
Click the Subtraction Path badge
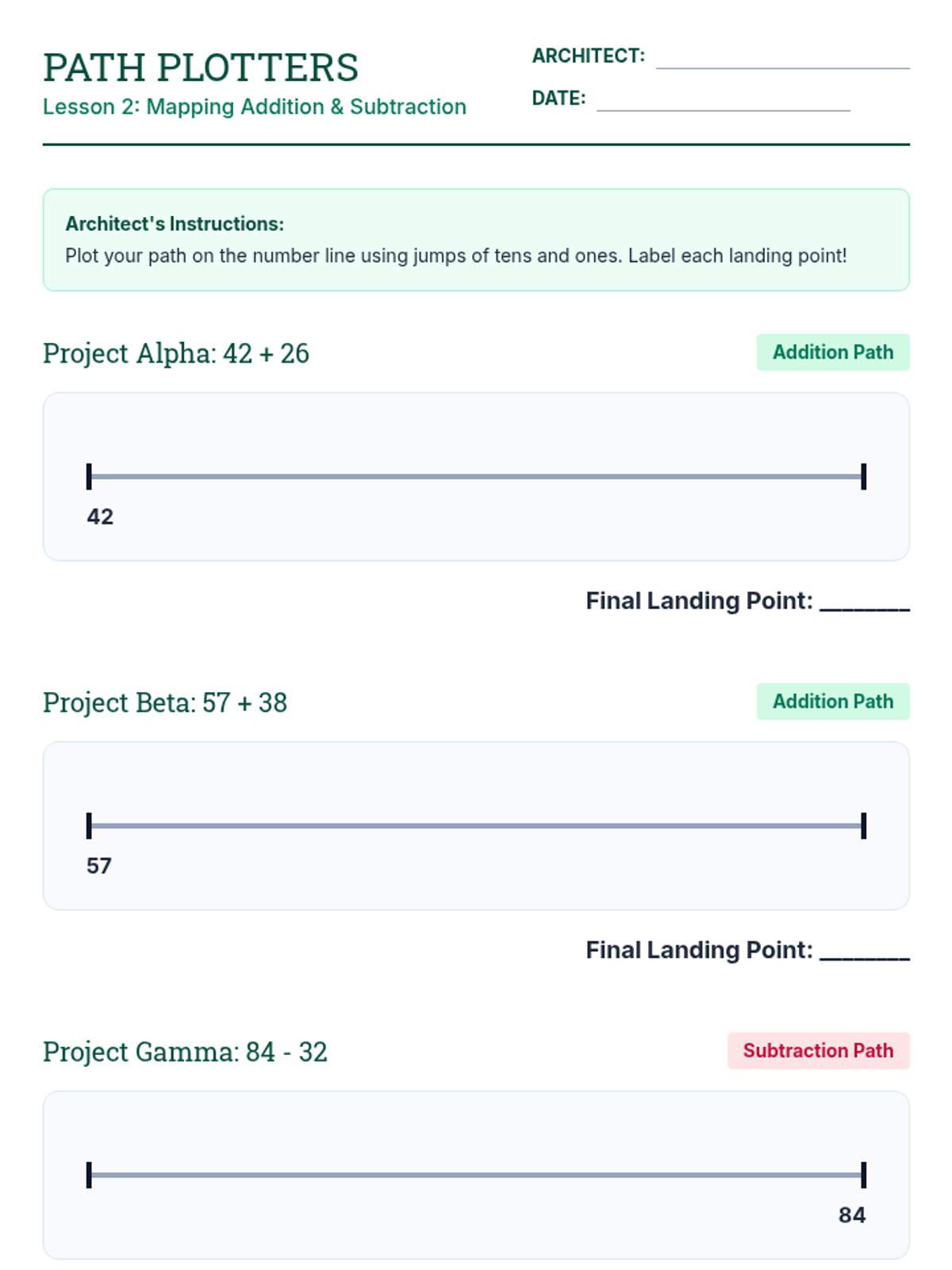(818, 1051)
